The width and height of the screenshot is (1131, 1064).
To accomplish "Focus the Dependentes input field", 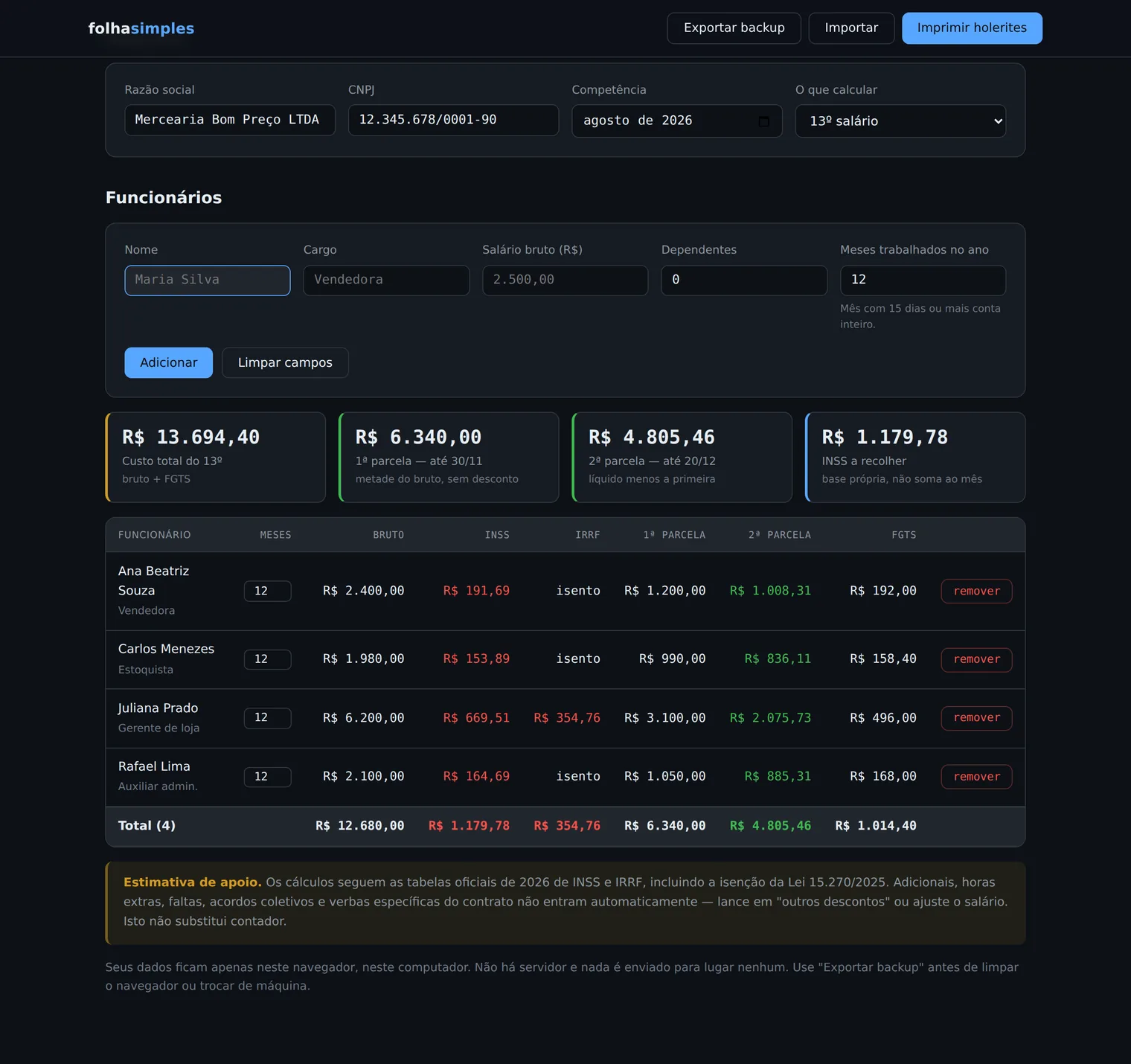I will [744, 281].
